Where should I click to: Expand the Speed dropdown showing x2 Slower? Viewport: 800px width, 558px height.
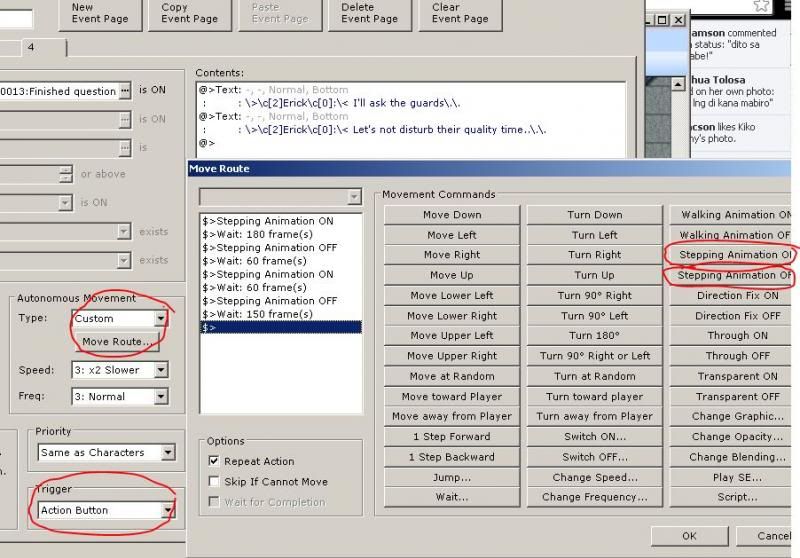(x=161, y=370)
